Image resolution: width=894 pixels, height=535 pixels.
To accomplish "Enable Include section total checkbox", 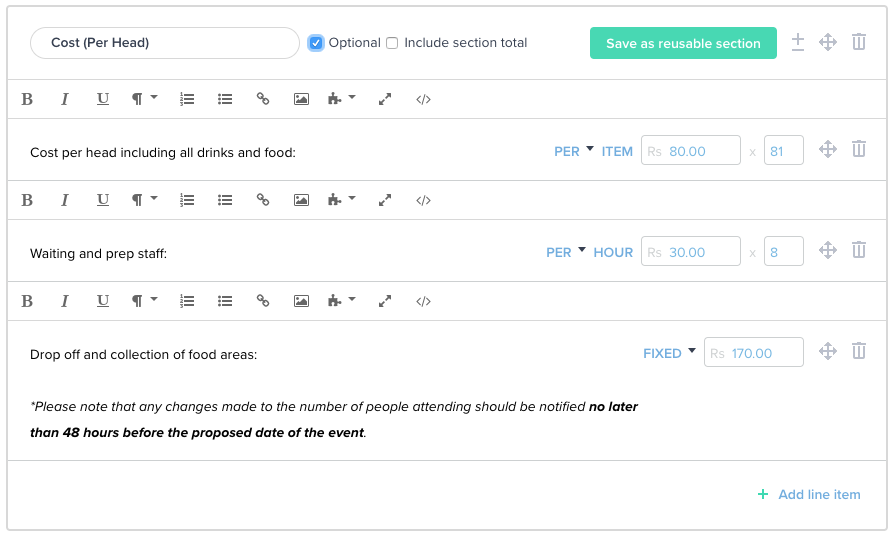I will pos(392,43).
